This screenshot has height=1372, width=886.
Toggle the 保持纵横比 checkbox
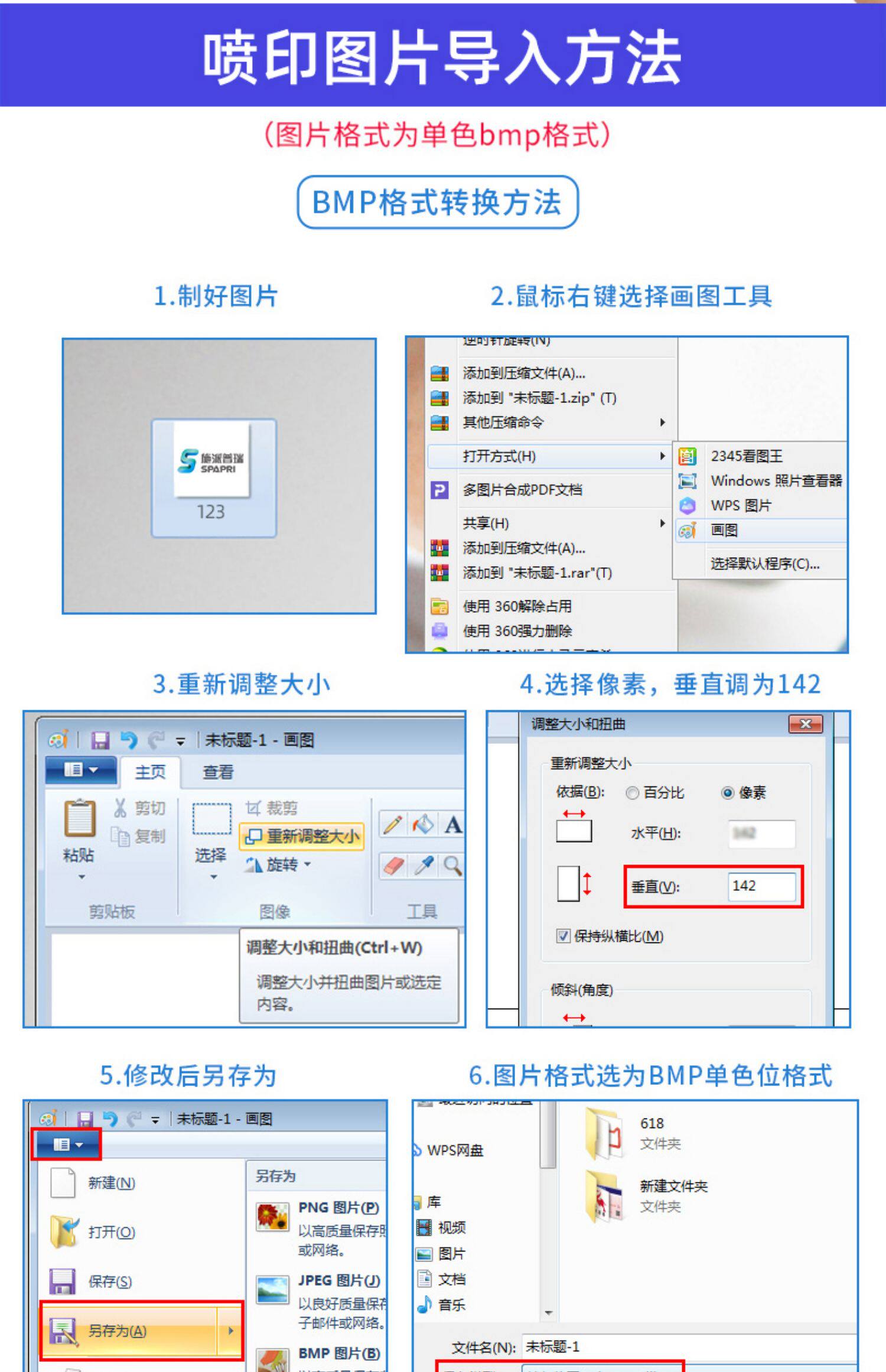click(x=563, y=936)
